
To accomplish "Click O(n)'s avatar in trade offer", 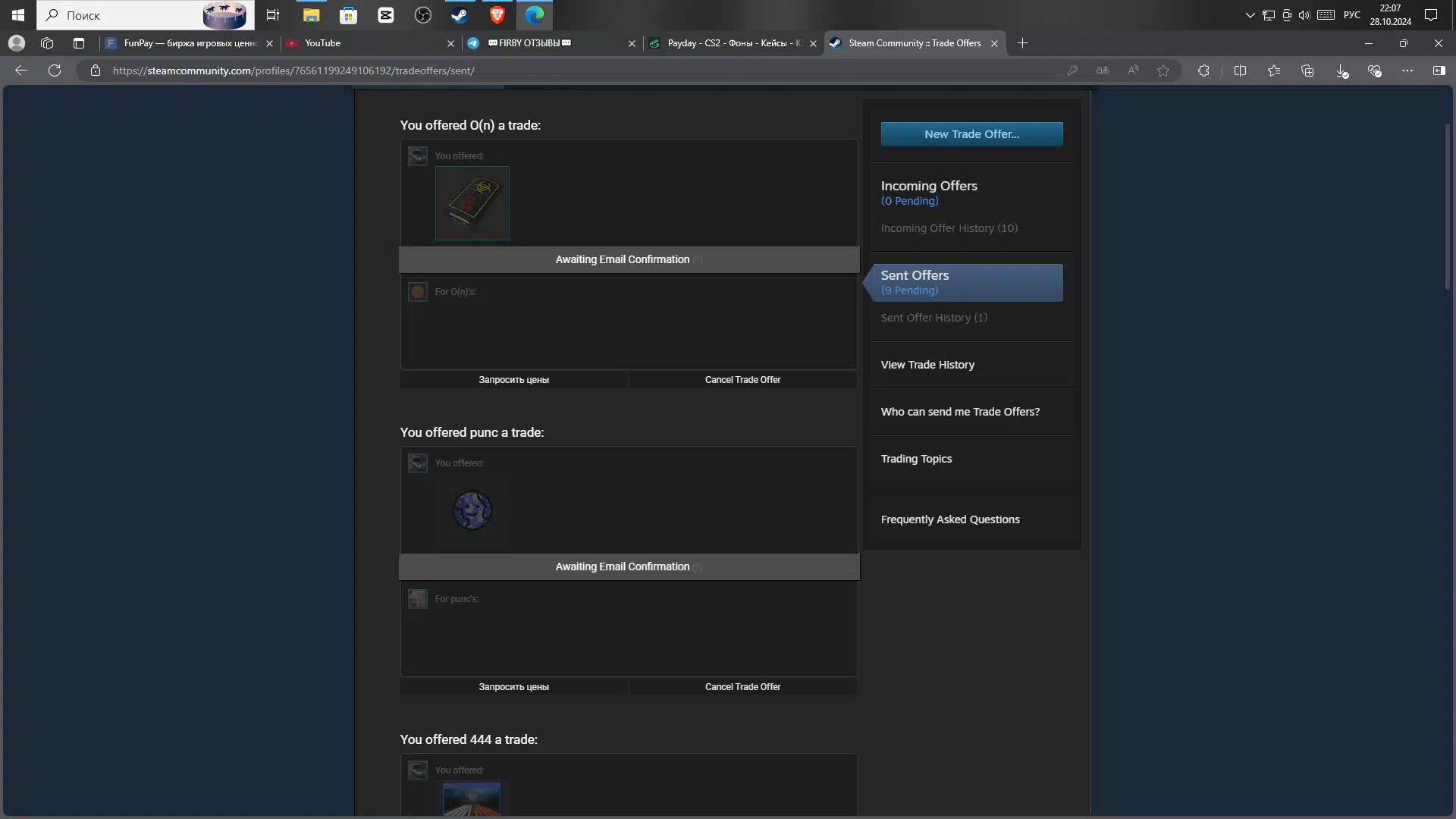I will tap(417, 292).
